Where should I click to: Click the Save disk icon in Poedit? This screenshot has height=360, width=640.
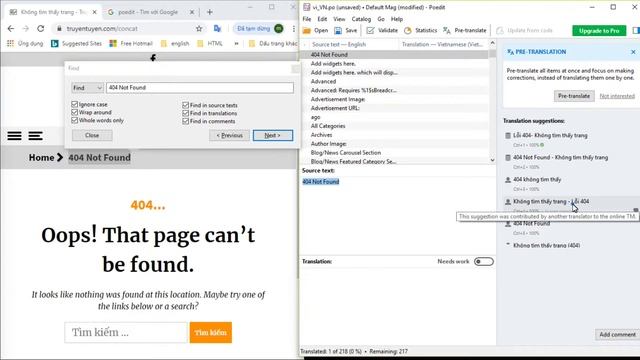[338, 31]
